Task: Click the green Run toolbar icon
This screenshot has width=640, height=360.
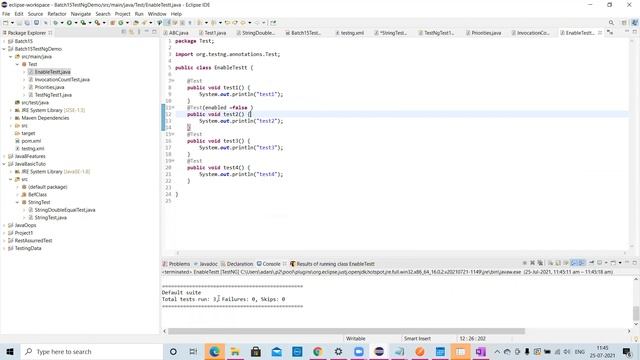Action: tap(69, 23)
